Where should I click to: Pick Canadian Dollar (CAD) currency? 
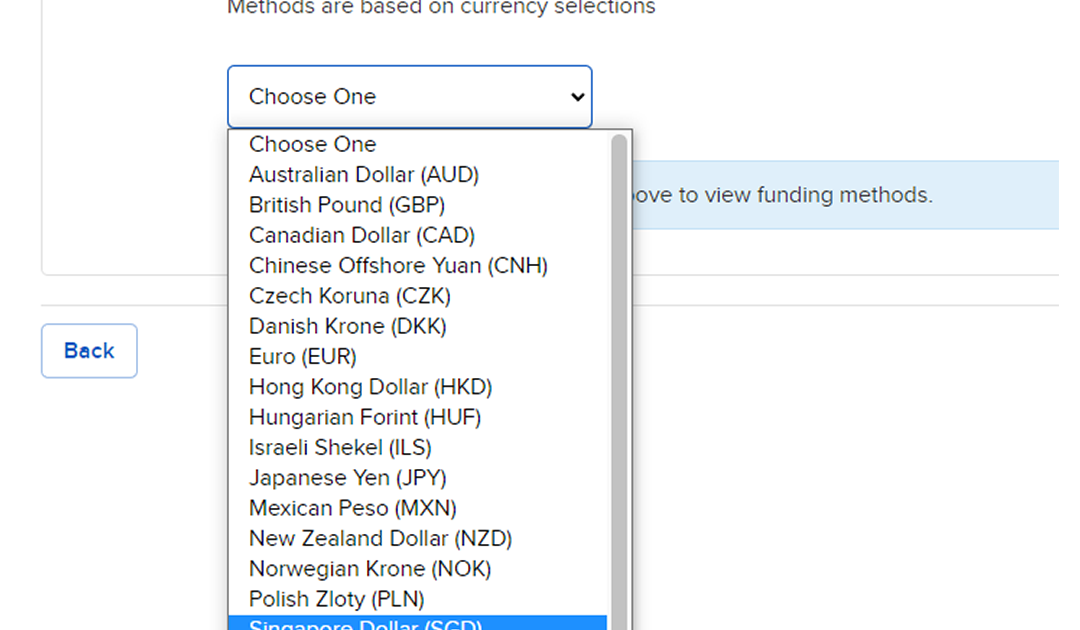point(362,236)
